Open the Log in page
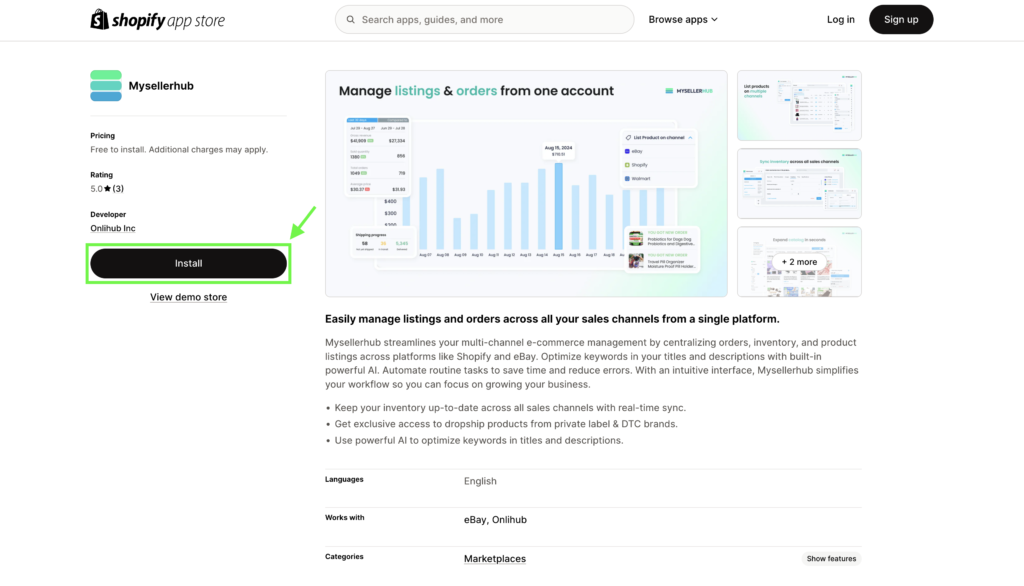 click(840, 20)
